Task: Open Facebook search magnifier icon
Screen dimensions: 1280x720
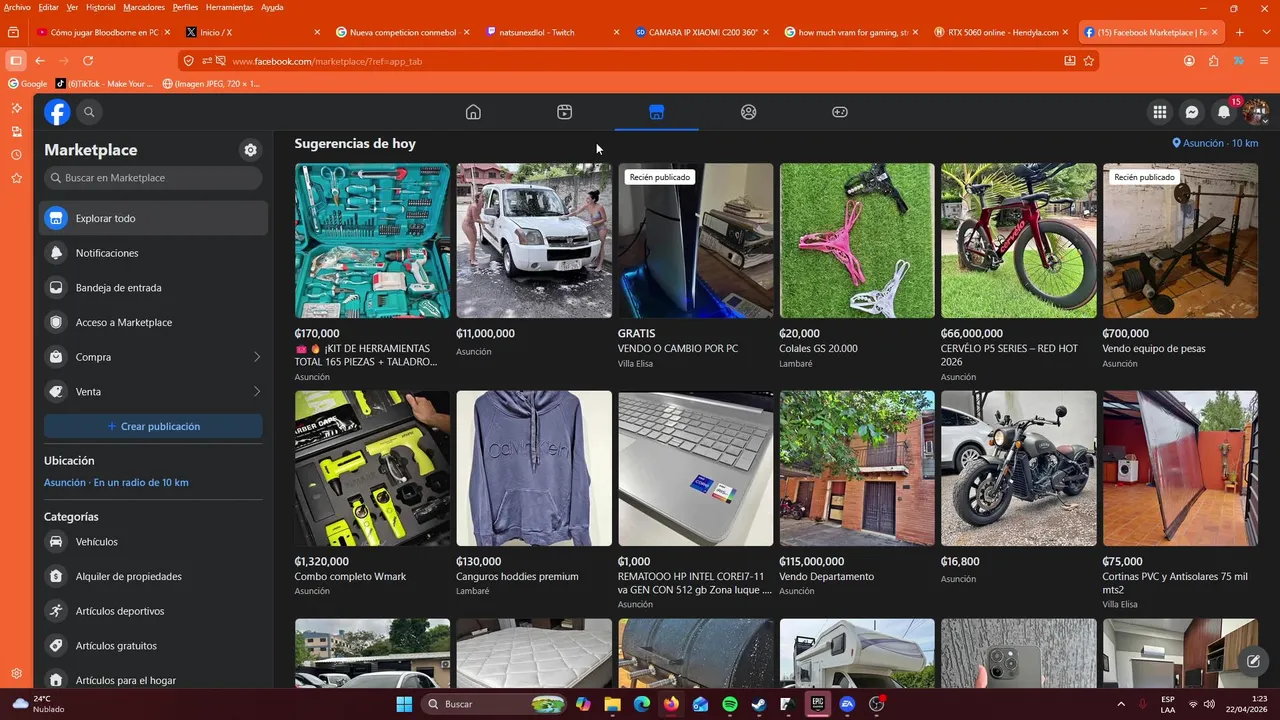Action: tap(89, 112)
